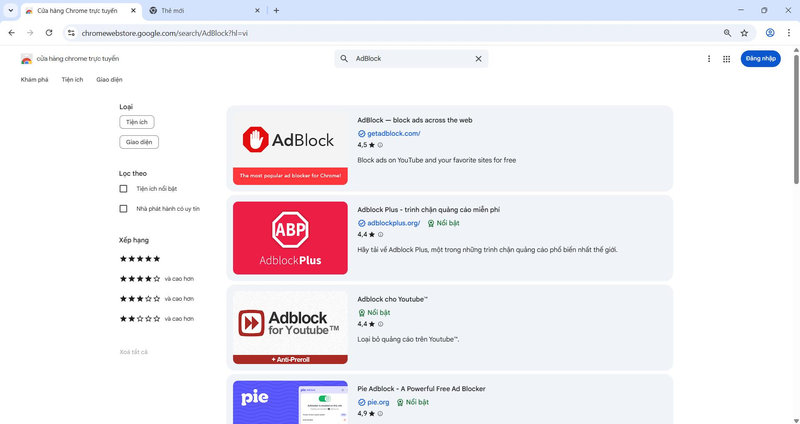Open 'AdBlock — block ads across the web'
The height and width of the screenshot is (424, 800).
(415, 120)
